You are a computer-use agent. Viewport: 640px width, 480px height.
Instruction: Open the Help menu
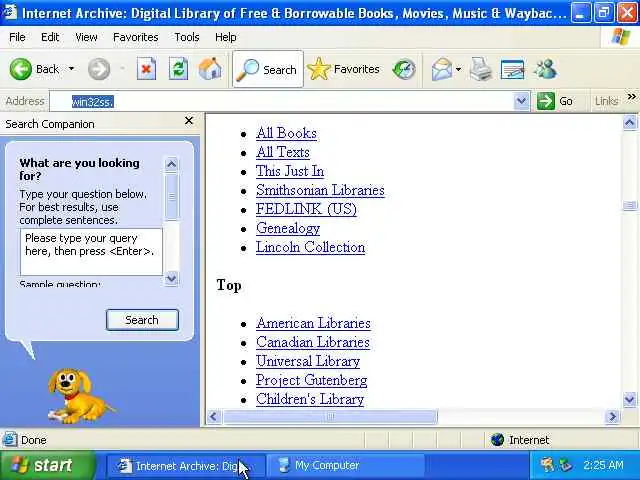tap(226, 37)
